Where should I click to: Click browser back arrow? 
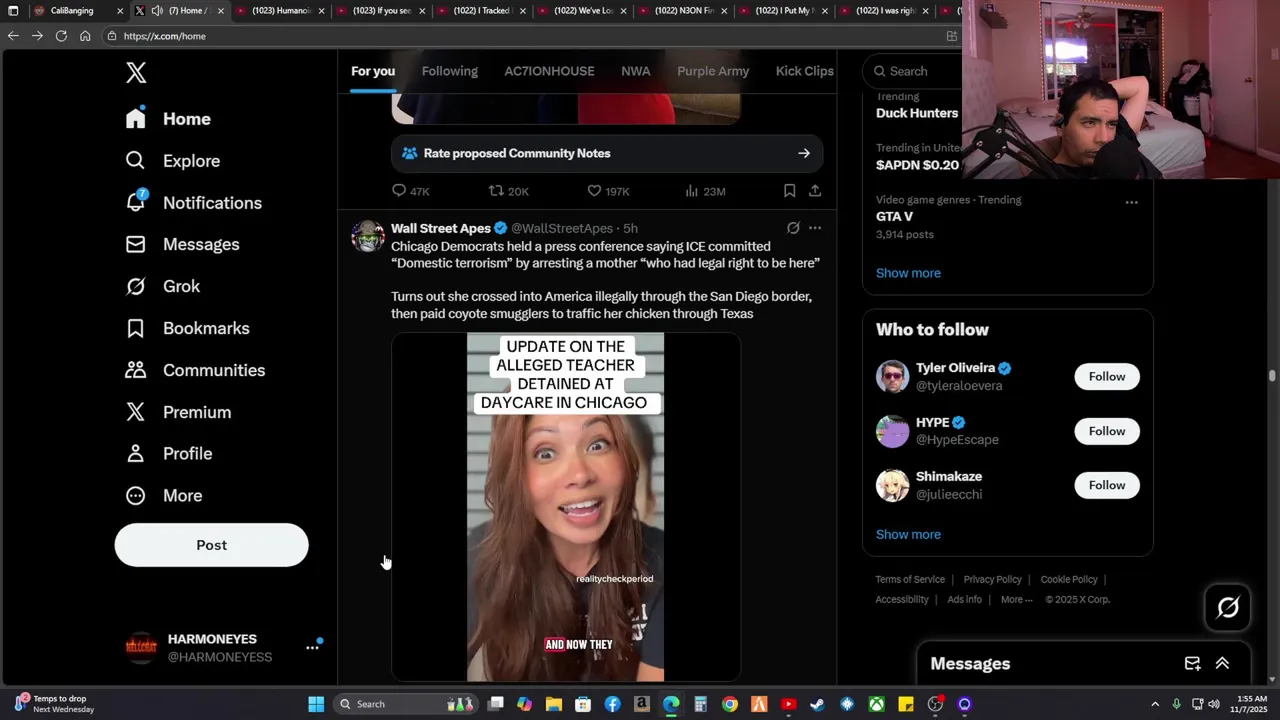click(13, 35)
